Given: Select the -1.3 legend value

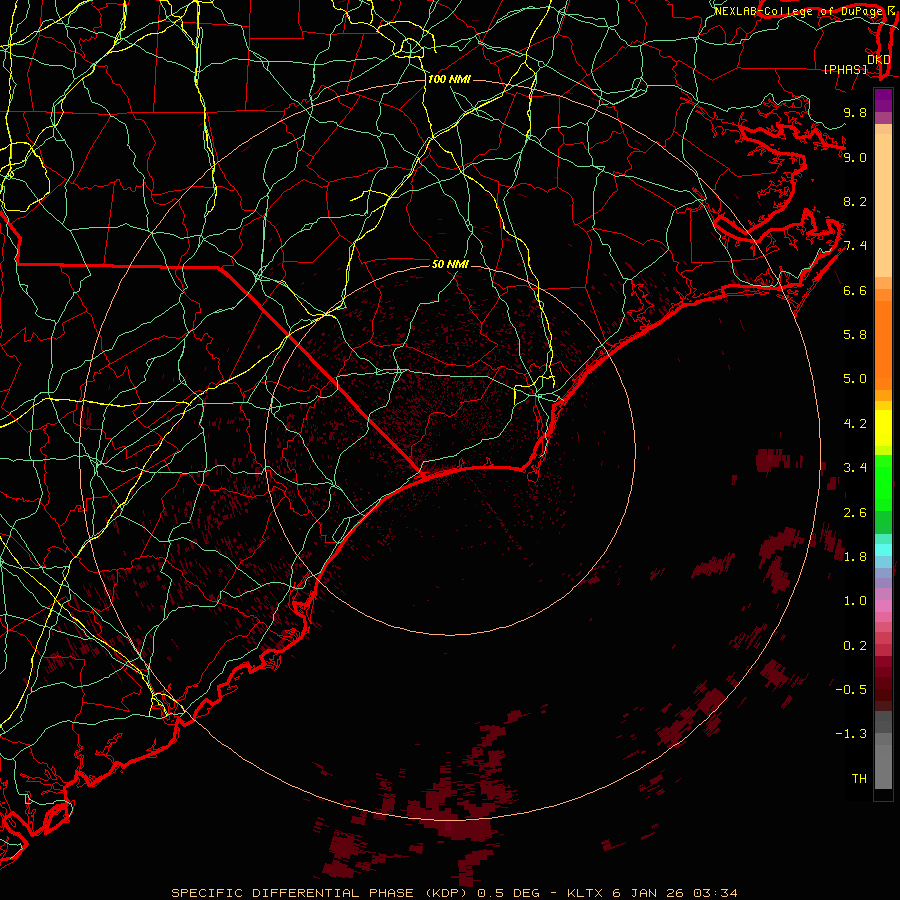Looking at the screenshot, I should coord(851,735).
